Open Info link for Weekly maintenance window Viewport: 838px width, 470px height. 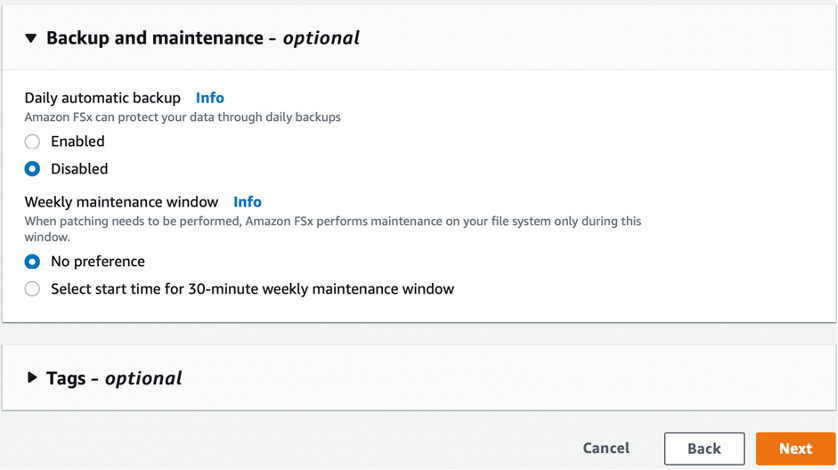click(247, 202)
